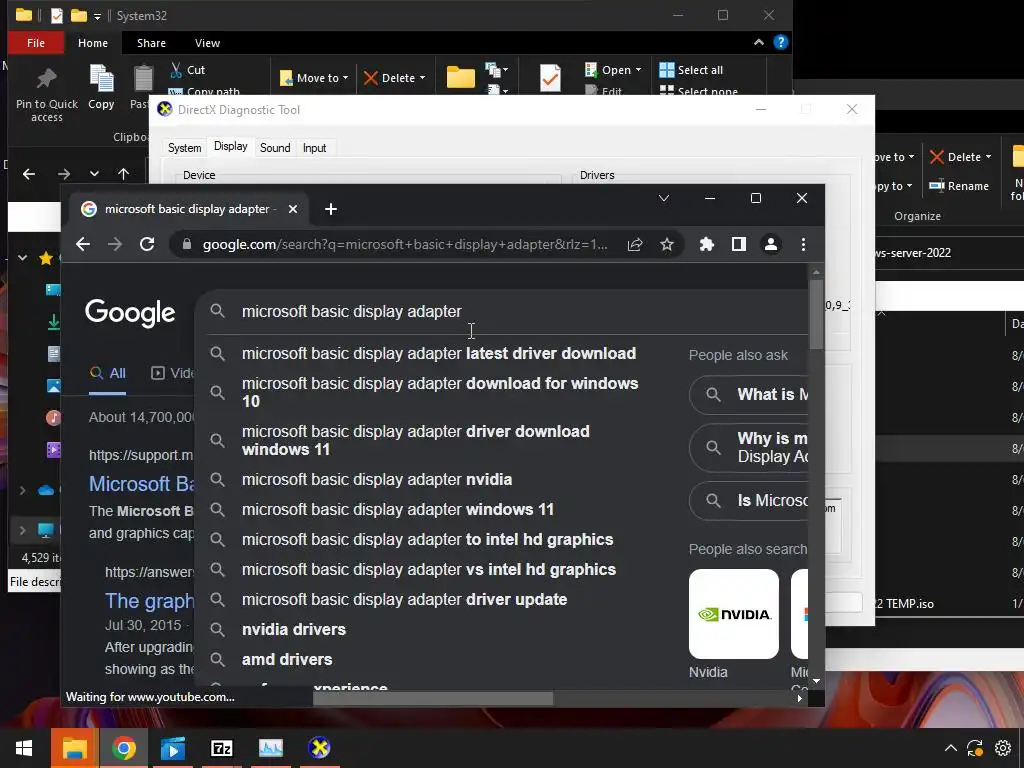Show hidden system tray icons
The width and height of the screenshot is (1024, 768).
coord(950,748)
